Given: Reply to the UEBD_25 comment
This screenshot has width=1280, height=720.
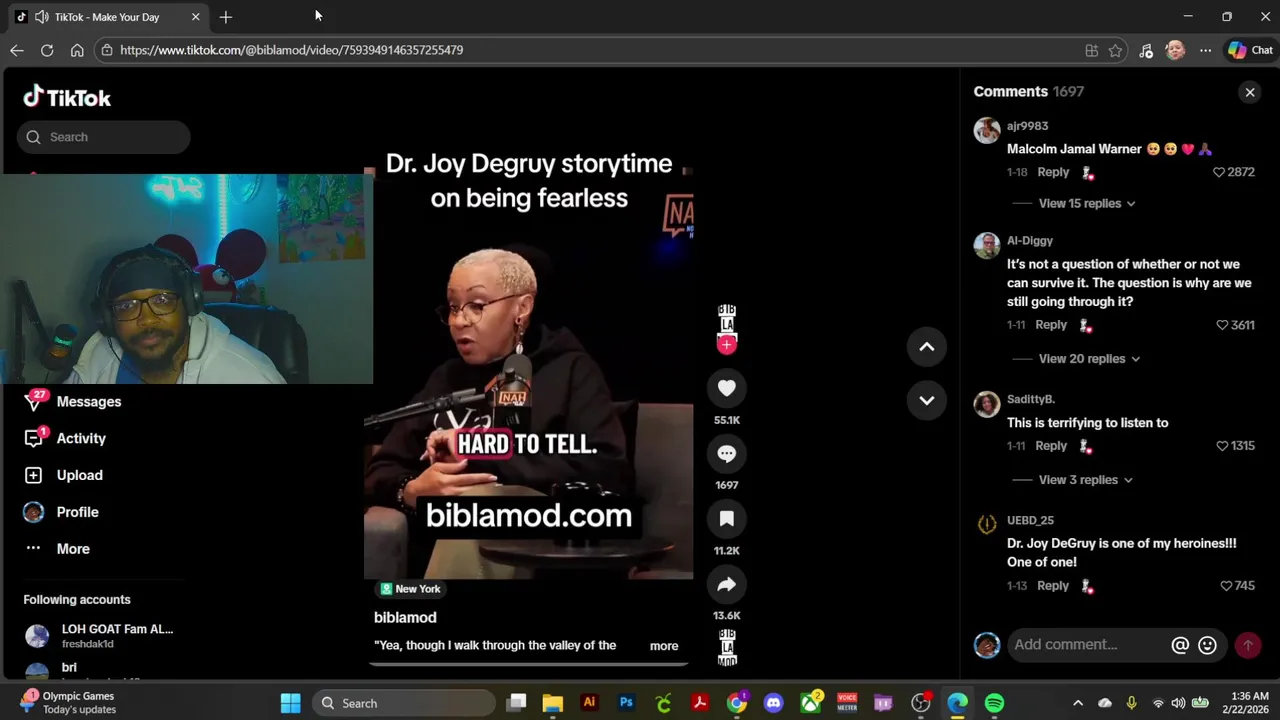Looking at the screenshot, I should point(1053,586).
